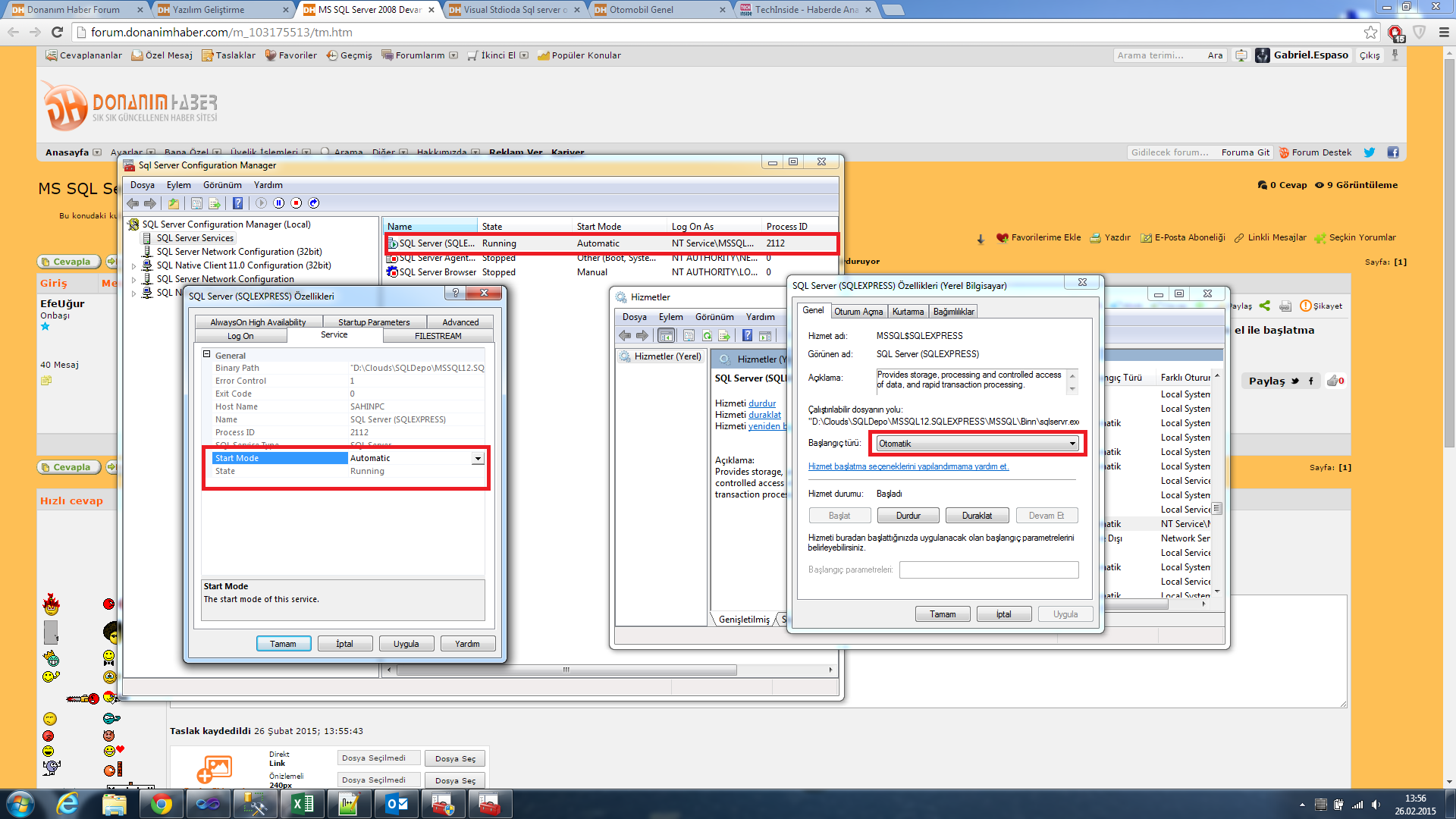
Task: Open Forumlarım dropdown arrow
Action: (x=453, y=55)
